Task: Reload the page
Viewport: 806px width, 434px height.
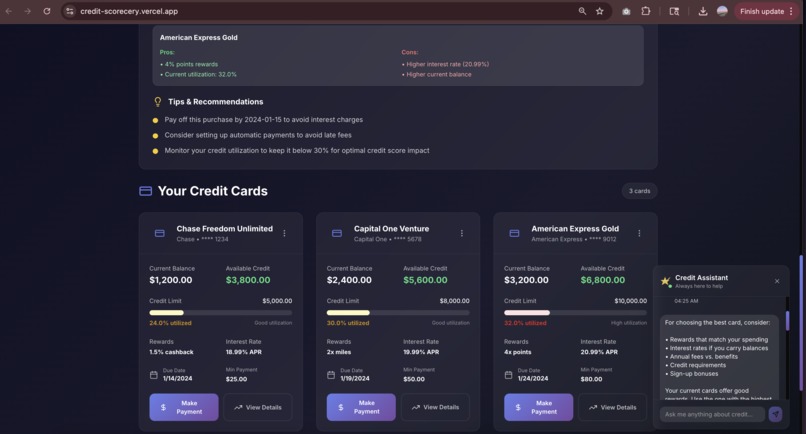Action: [47, 11]
